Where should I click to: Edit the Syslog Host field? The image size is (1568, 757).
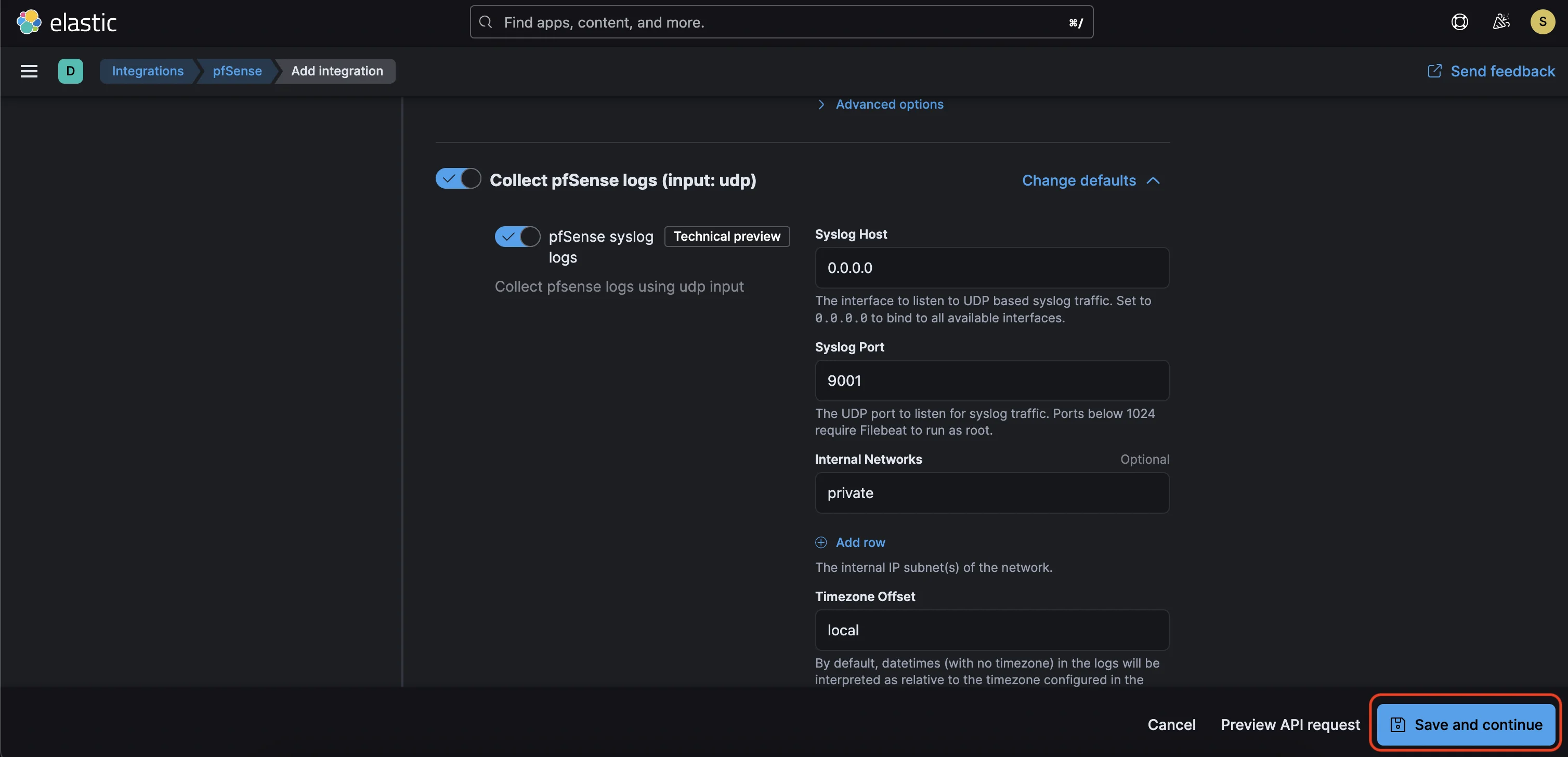point(991,268)
